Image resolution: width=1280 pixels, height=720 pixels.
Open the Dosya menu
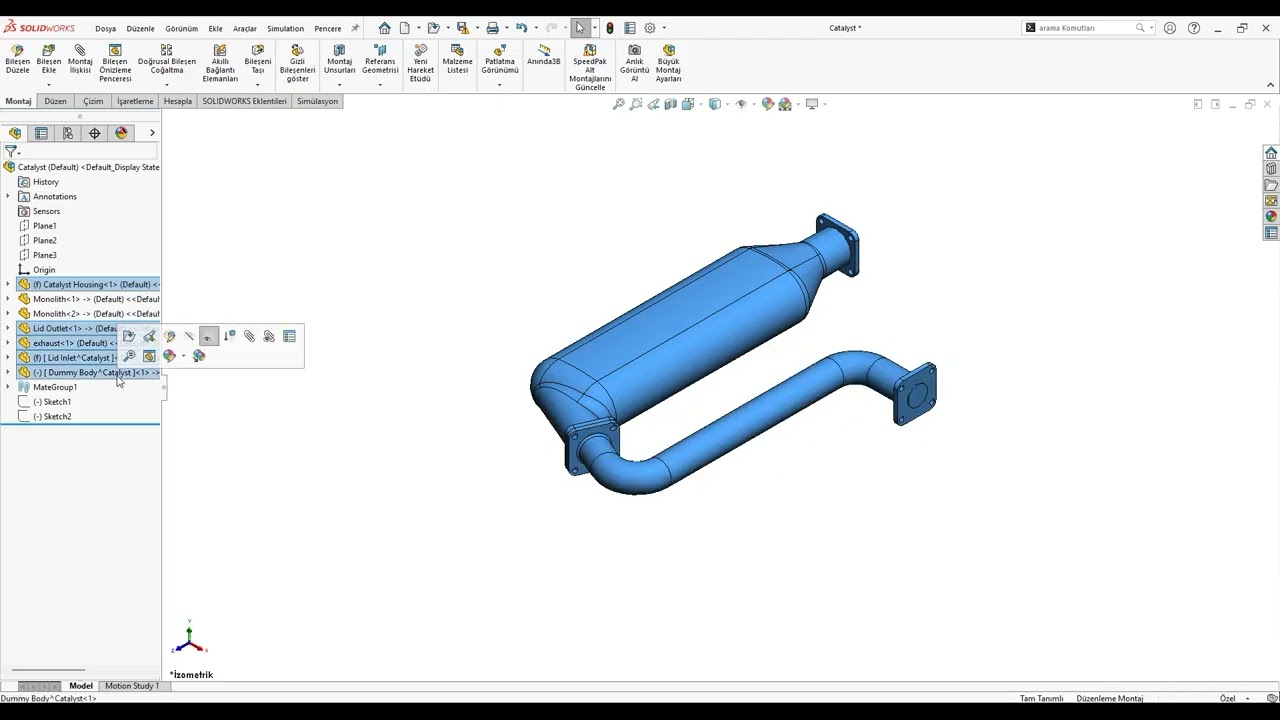pos(105,28)
